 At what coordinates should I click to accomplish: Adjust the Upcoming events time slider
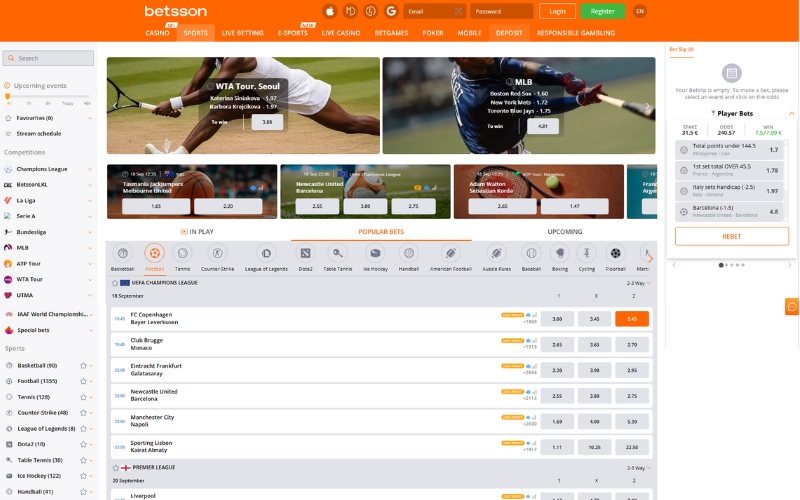click(x=8, y=96)
